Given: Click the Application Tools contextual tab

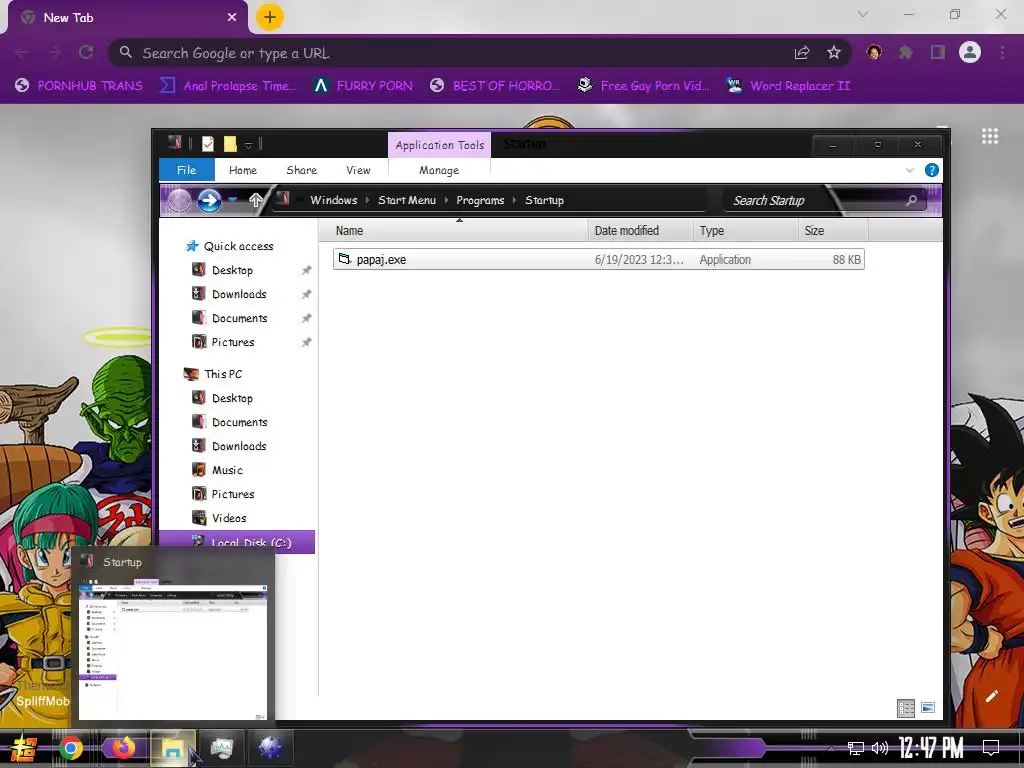Looking at the screenshot, I should pos(440,145).
